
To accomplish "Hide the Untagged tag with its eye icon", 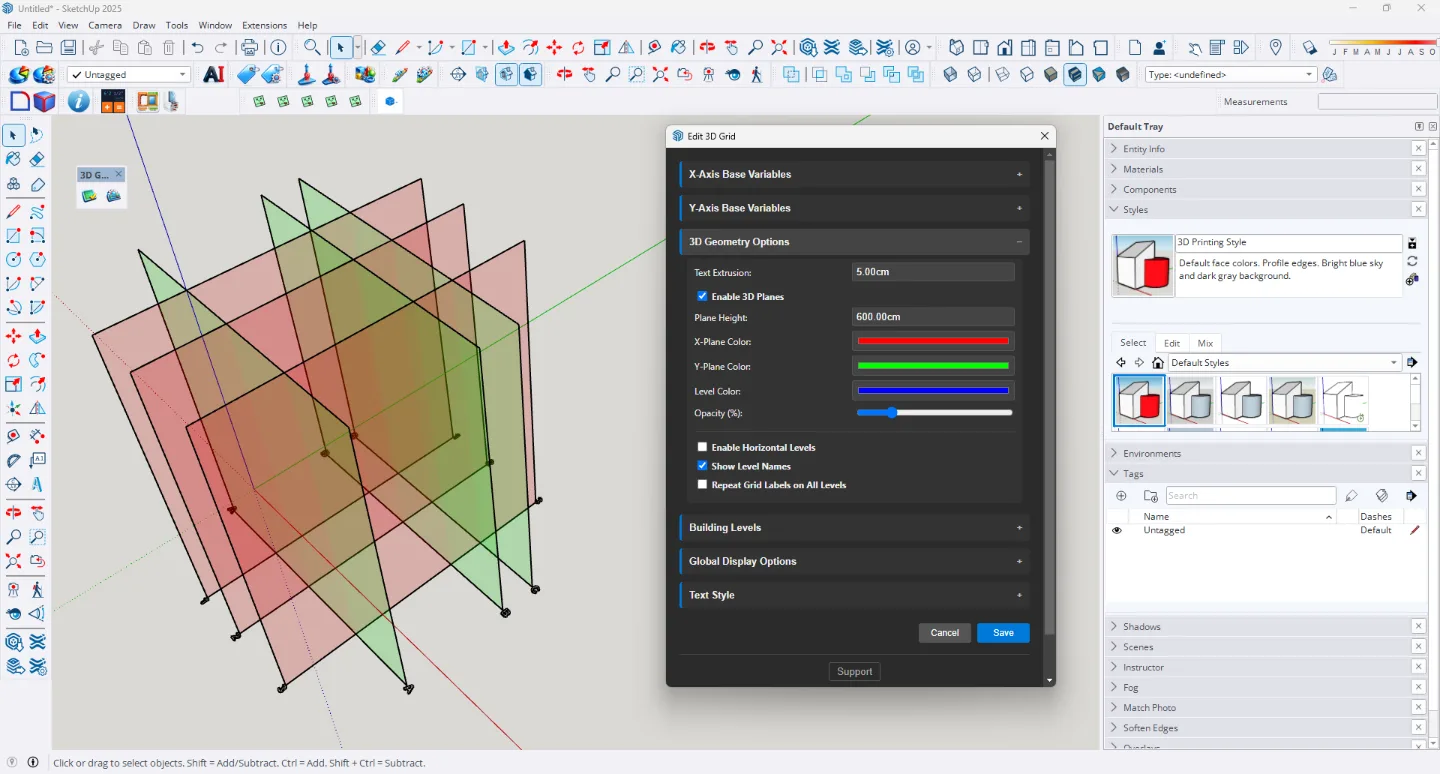I will point(1117,530).
